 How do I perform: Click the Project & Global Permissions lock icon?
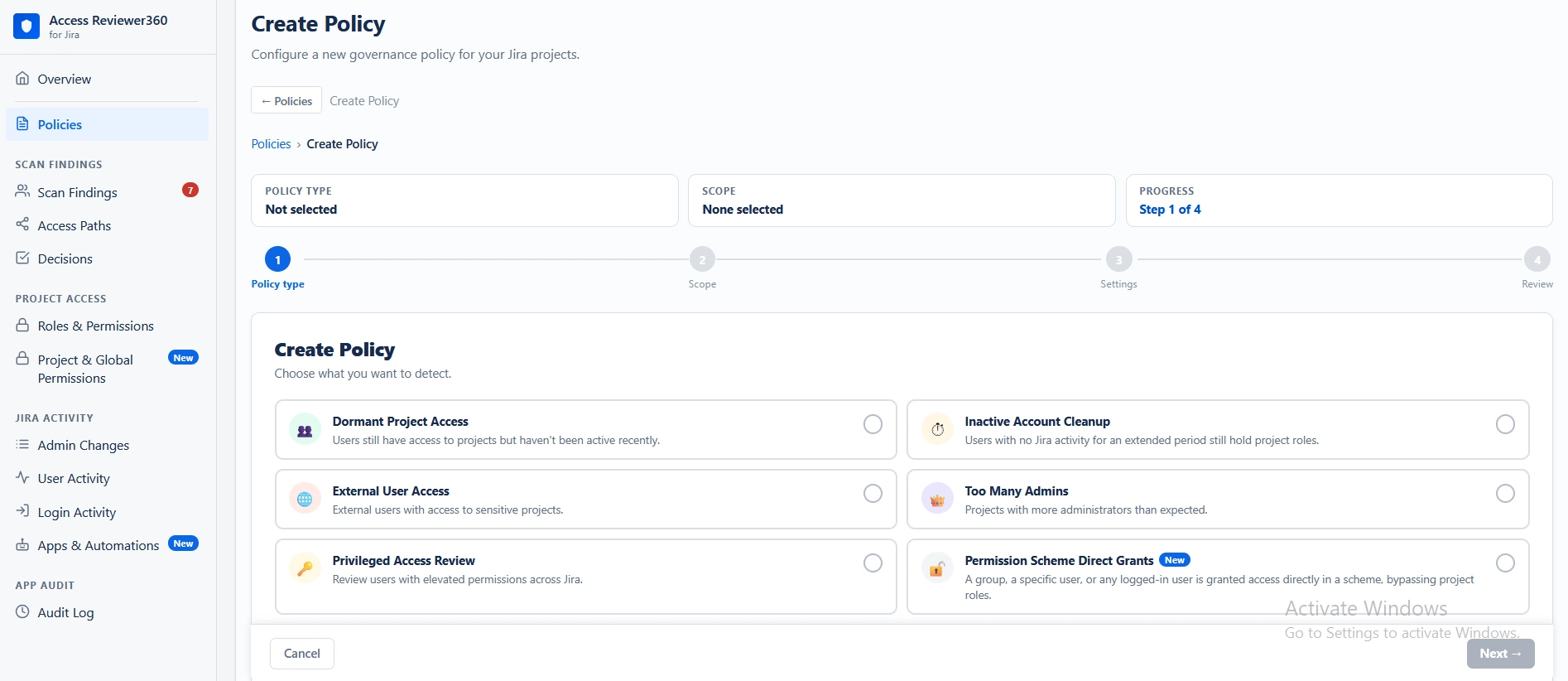point(22,359)
